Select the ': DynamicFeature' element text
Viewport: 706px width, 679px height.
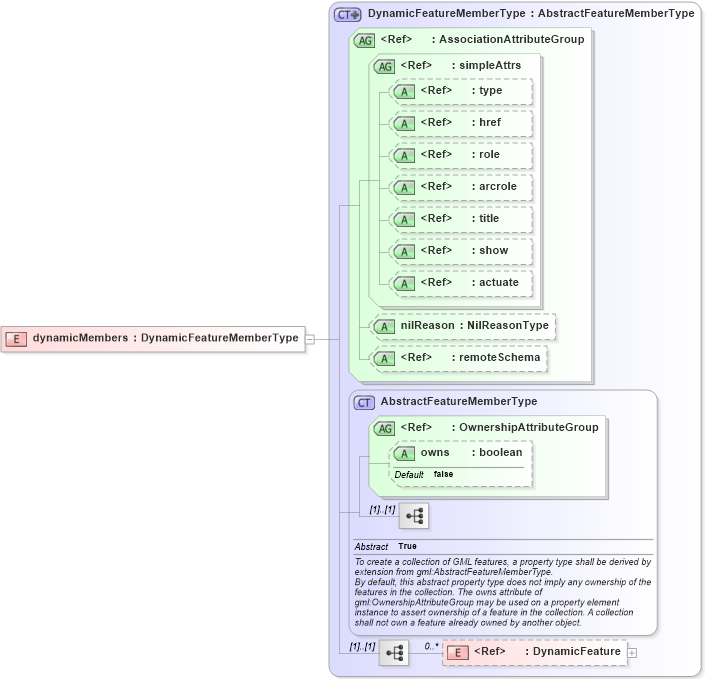coord(573,651)
